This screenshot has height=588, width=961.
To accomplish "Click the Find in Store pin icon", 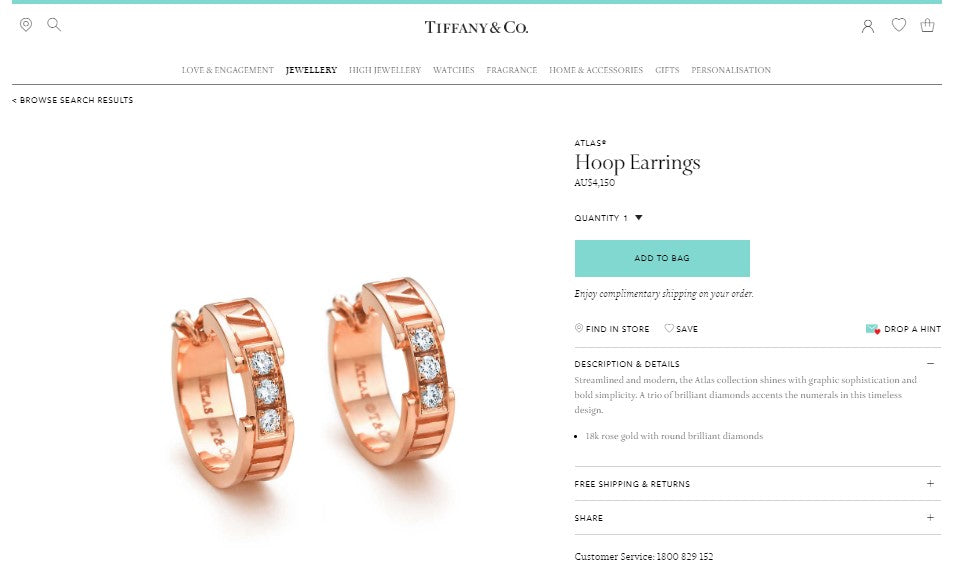I will coord(579,328).
